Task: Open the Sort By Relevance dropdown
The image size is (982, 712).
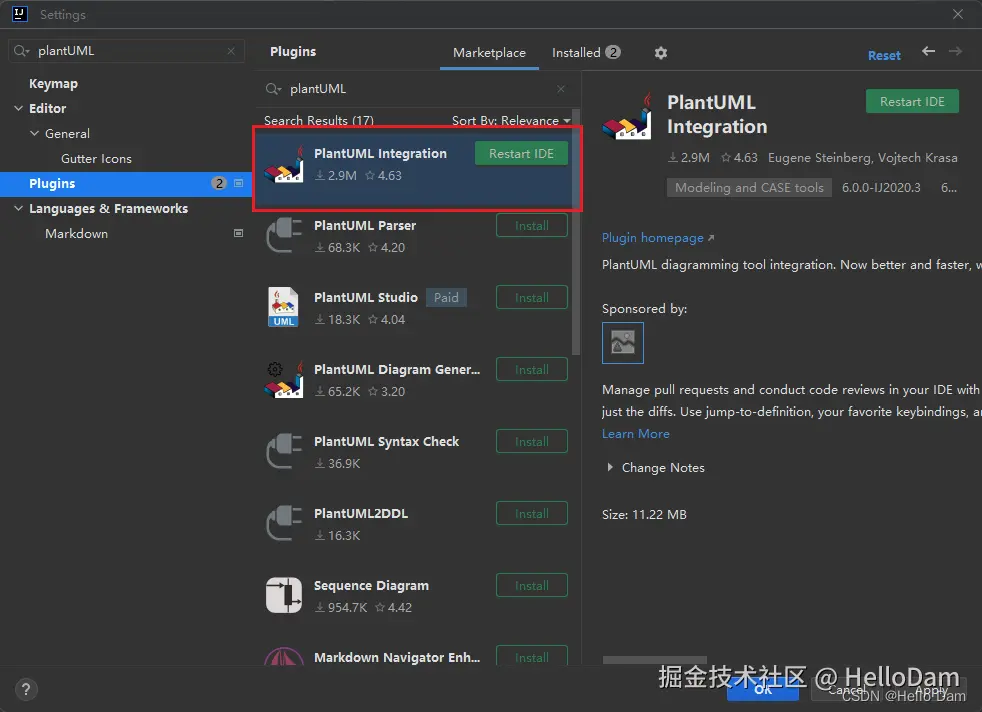Action: [x=511, y=120]
